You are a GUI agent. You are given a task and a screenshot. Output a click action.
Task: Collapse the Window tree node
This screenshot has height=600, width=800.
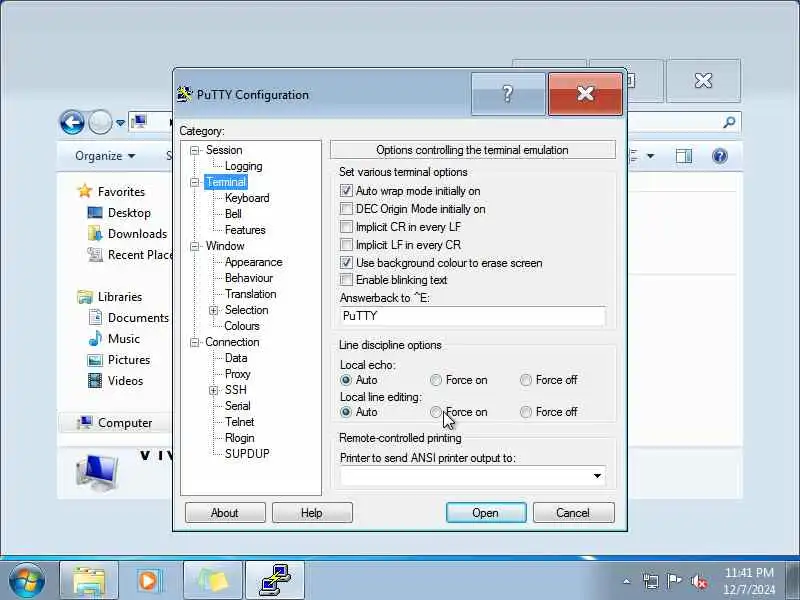point(194,246)
